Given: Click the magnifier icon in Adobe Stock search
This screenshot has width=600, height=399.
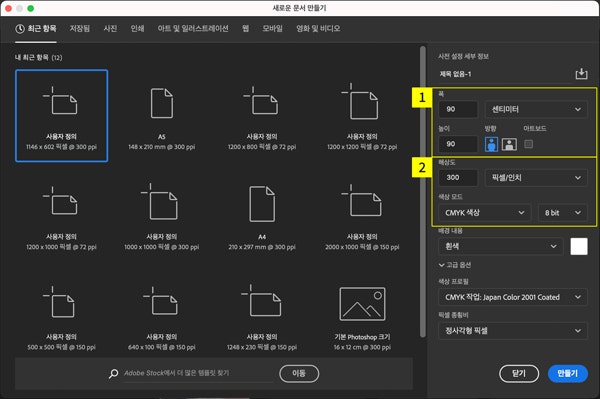Looking at the screenshot, I should pos(113,373).
